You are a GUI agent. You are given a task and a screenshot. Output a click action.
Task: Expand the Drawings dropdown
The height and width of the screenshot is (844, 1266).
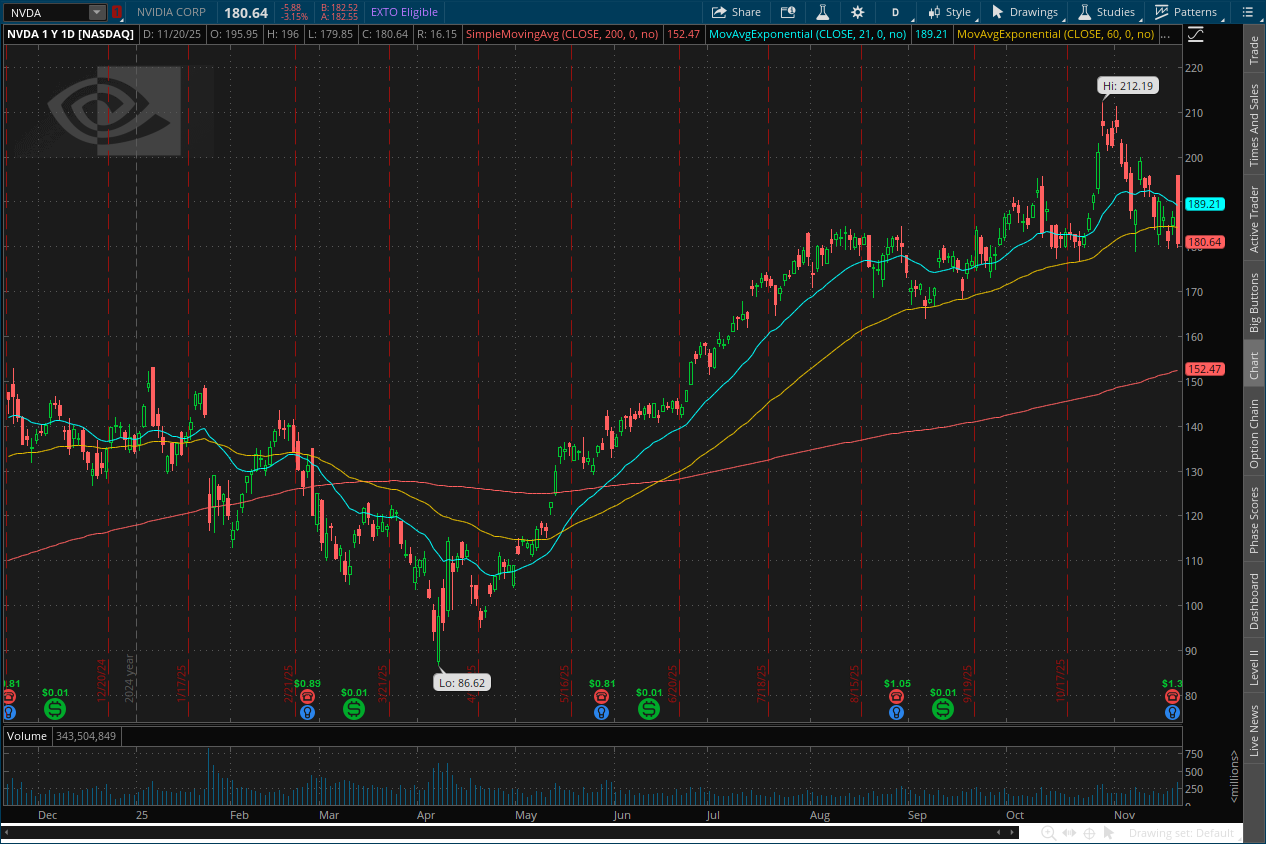(1025, 12)
